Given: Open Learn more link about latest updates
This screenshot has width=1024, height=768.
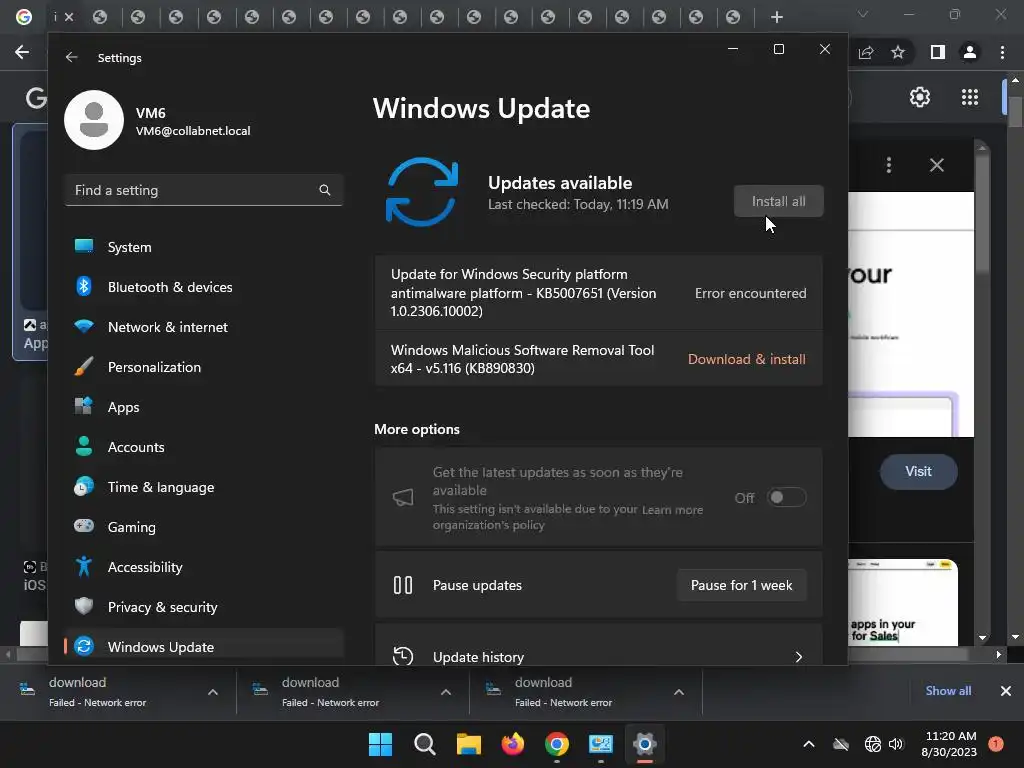Looking at the screenshot, I should 672,509.
